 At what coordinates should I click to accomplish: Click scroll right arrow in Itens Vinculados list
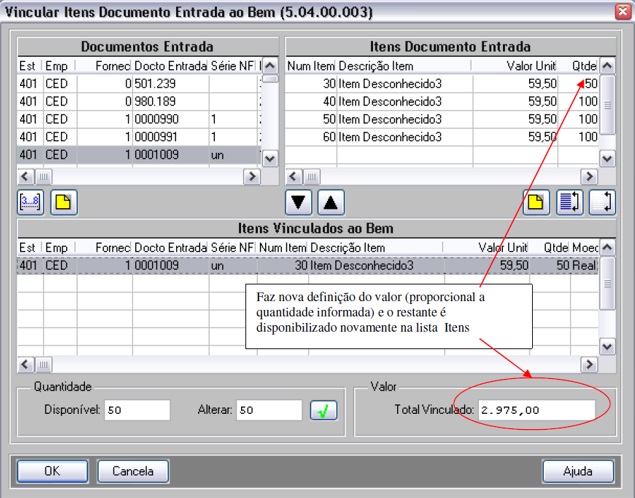coord(589,364)
